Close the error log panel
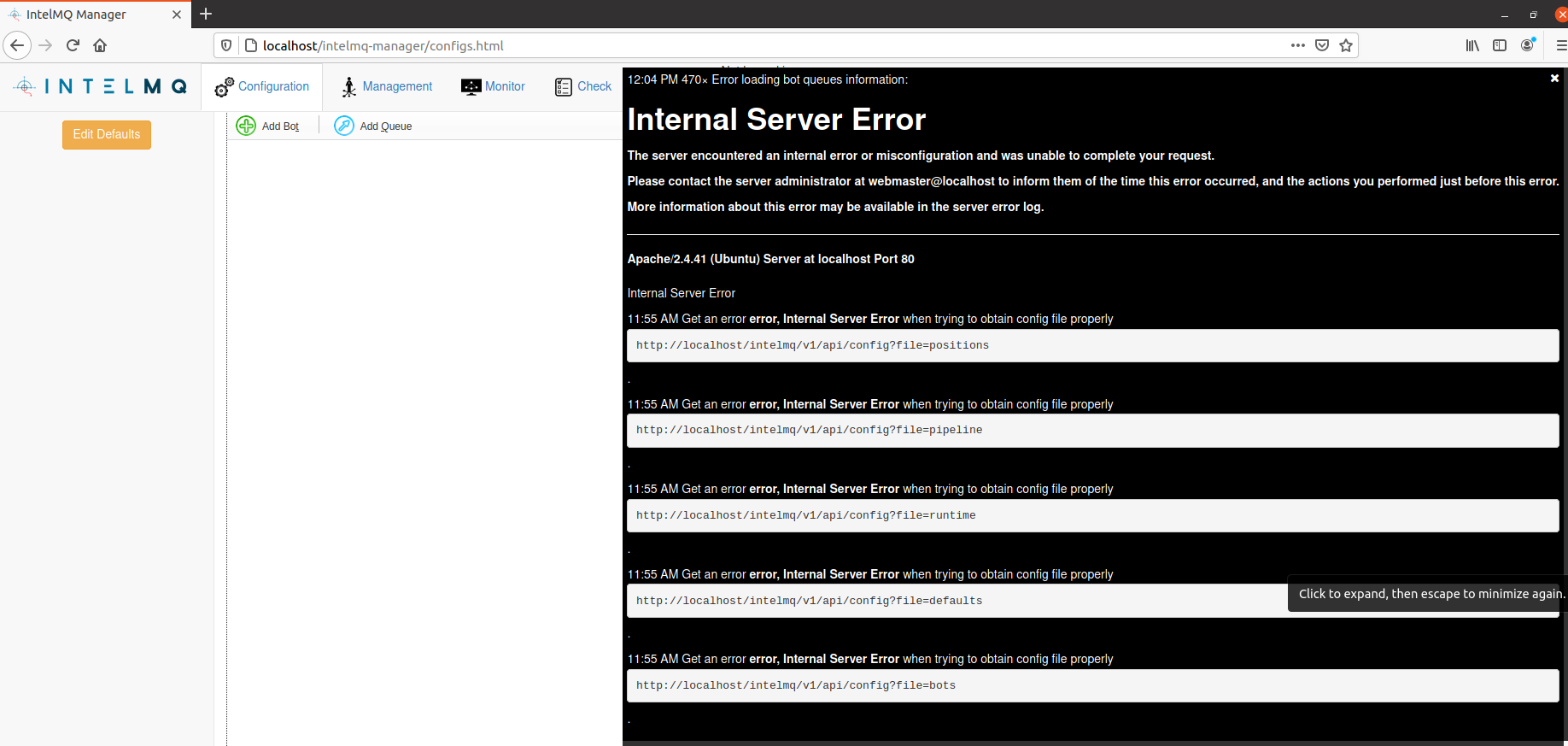The width and height of the screenshot is (1568, 746). tap(1554, 79)
